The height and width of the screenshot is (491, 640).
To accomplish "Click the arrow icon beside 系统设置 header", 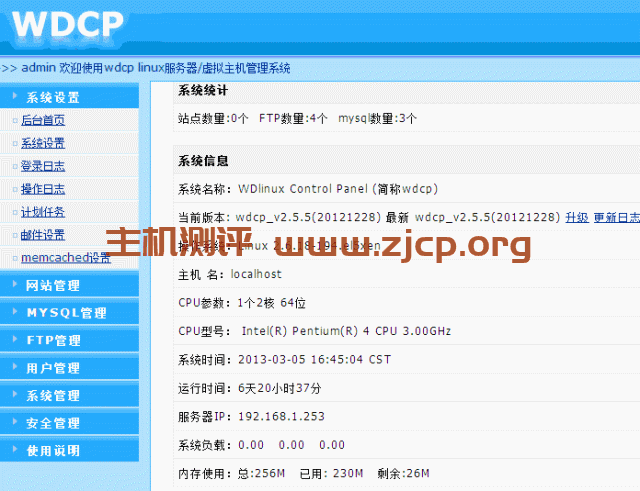I will click(15, 96).
